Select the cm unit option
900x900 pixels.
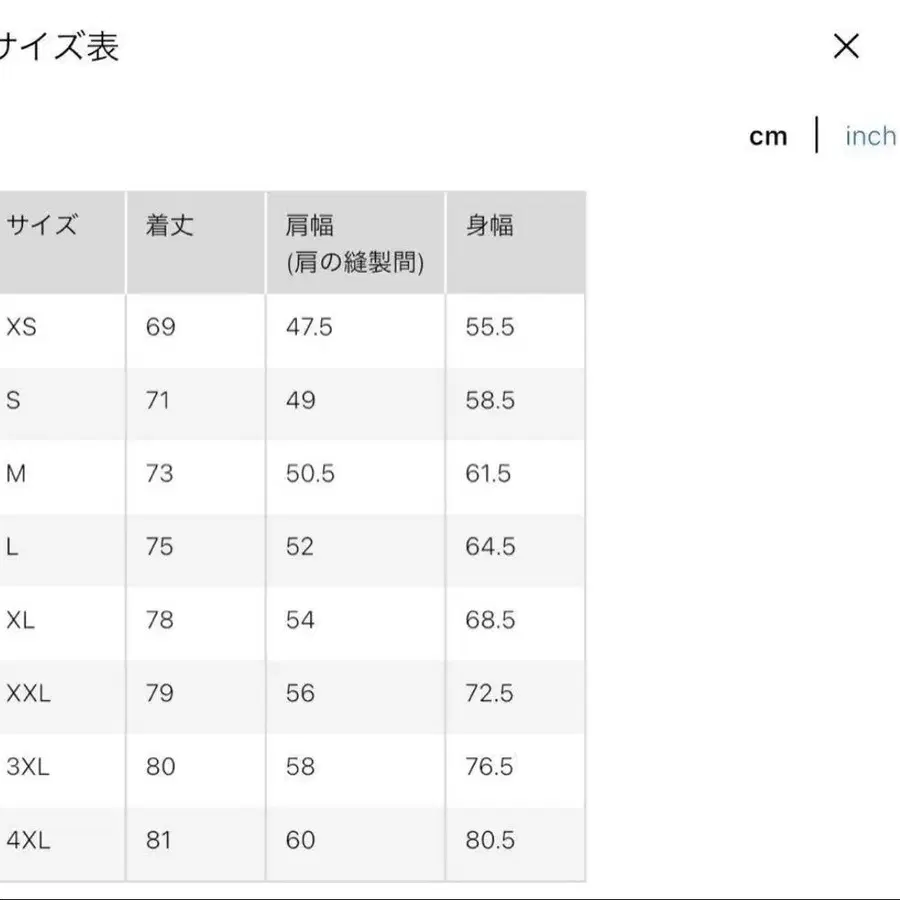(769, 136)
